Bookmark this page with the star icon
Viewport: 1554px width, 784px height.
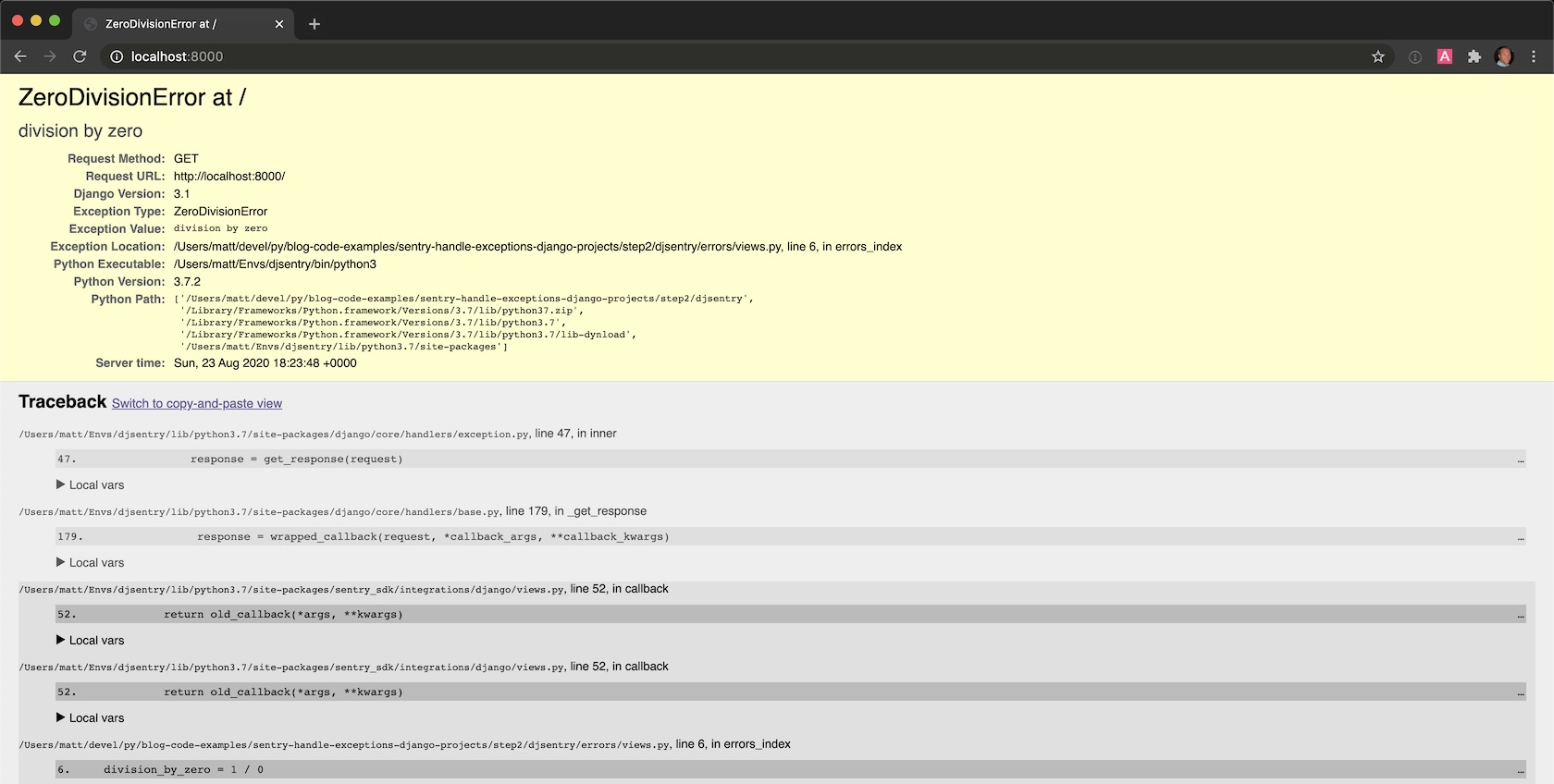pos(1378,56)
